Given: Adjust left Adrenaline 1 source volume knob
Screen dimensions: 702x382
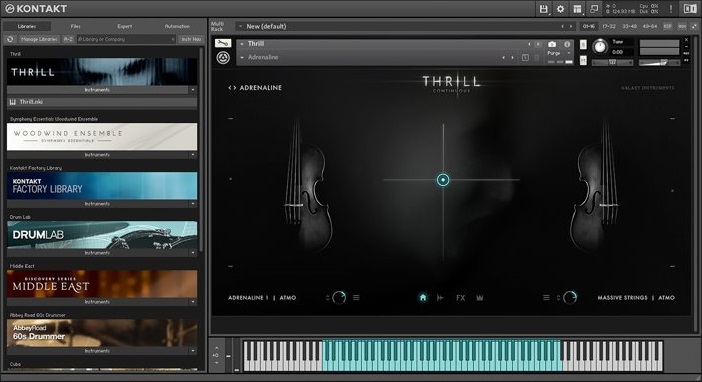Looking at the screenshot, I should tap(339, 297).
